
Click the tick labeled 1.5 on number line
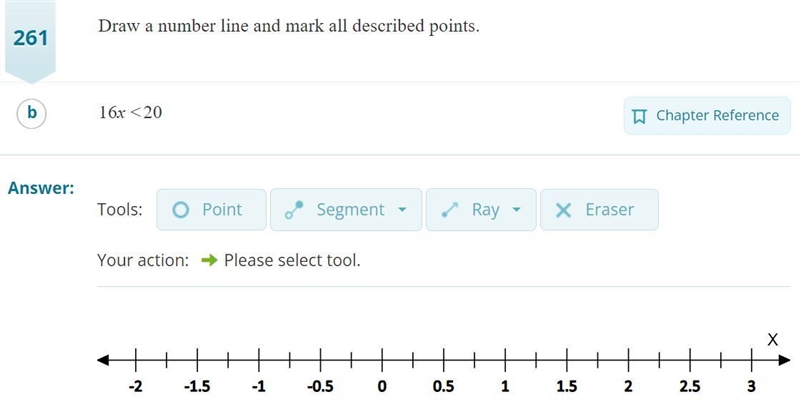click(567, 360)
